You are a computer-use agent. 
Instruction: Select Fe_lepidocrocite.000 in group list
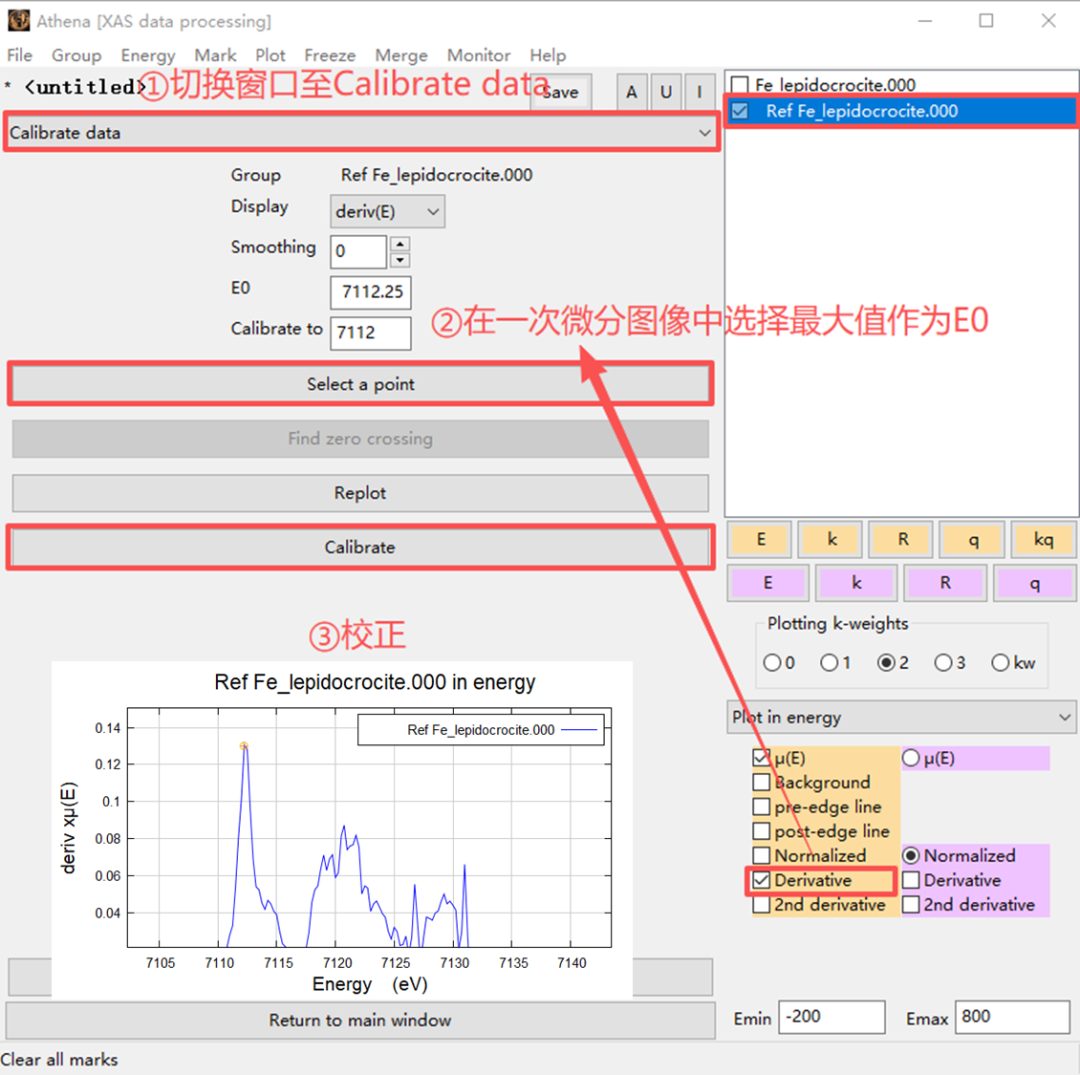pos(835,85)
